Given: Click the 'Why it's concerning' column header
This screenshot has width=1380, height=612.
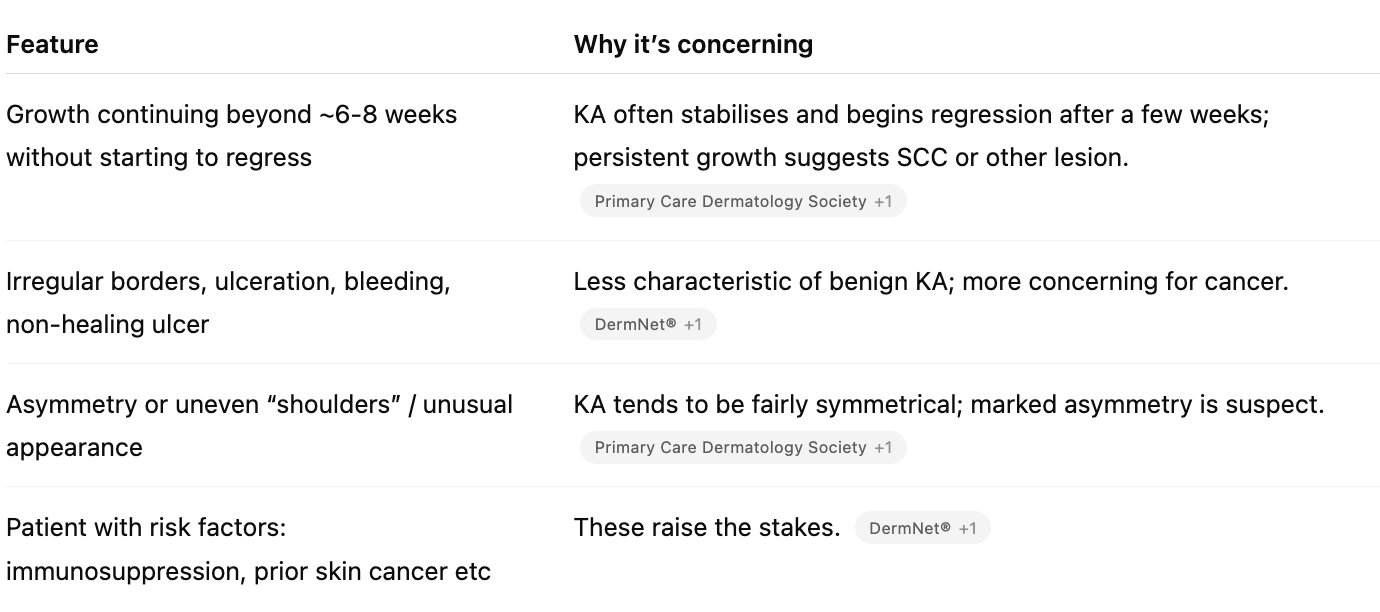Looking at the screenshot, I should pyautogui.click(x=693, y=45).
